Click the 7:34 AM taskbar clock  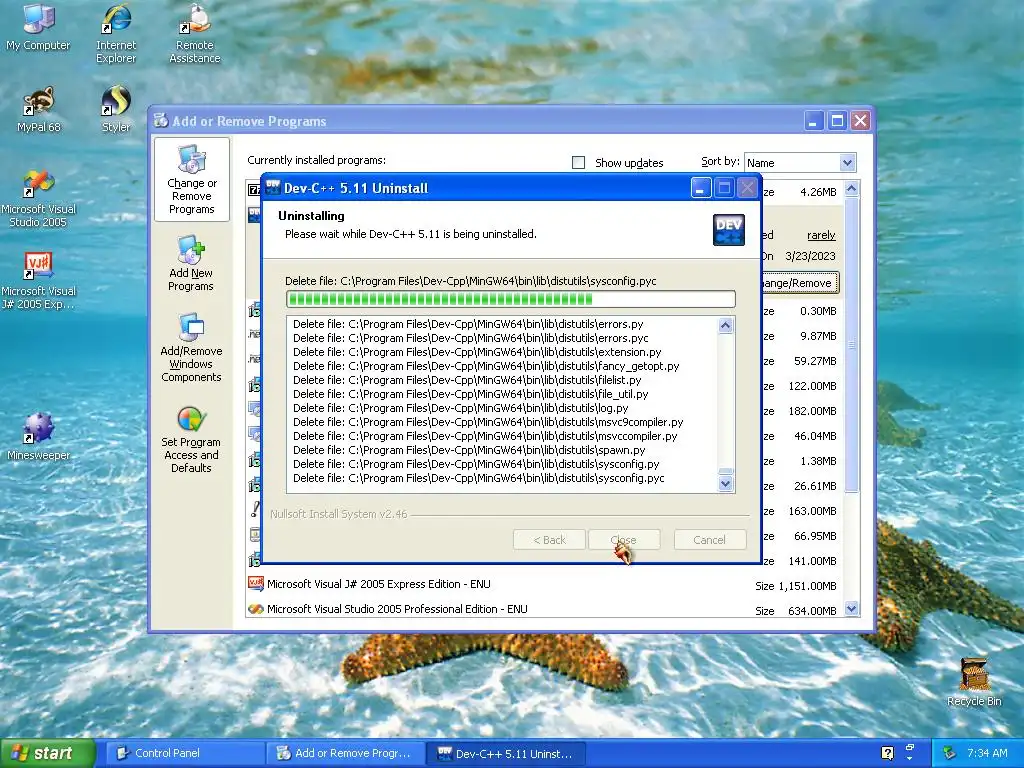click(x=987, y=753)
